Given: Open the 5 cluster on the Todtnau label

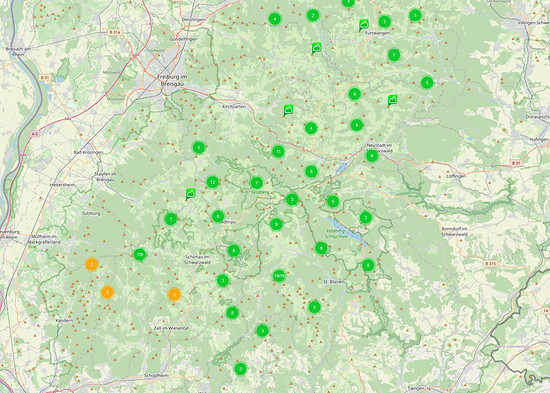Looking at the screenshot, I should (218, 216).
